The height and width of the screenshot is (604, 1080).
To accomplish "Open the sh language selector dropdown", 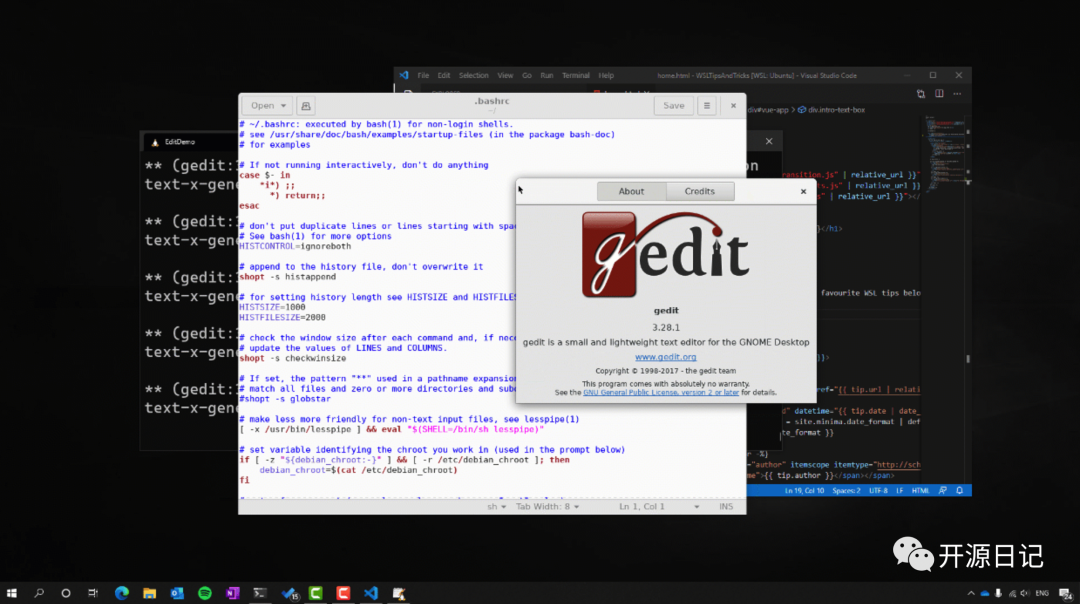I will pos(497,506).
